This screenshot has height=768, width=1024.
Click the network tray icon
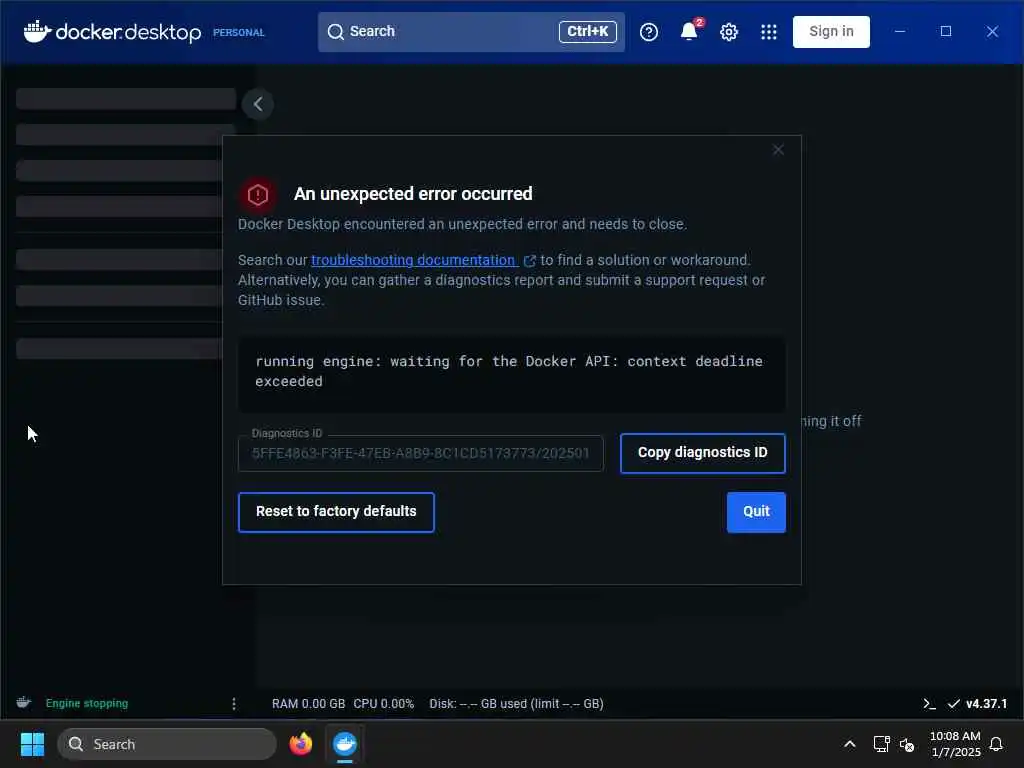tap(882, 744)
